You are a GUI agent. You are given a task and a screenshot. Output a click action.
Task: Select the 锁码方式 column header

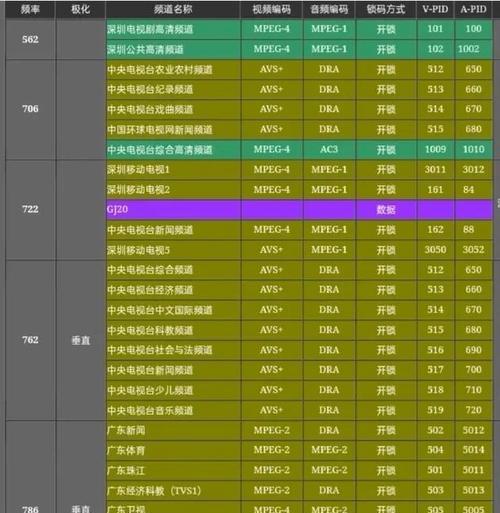pyautogui.click(x=386, y=9)
